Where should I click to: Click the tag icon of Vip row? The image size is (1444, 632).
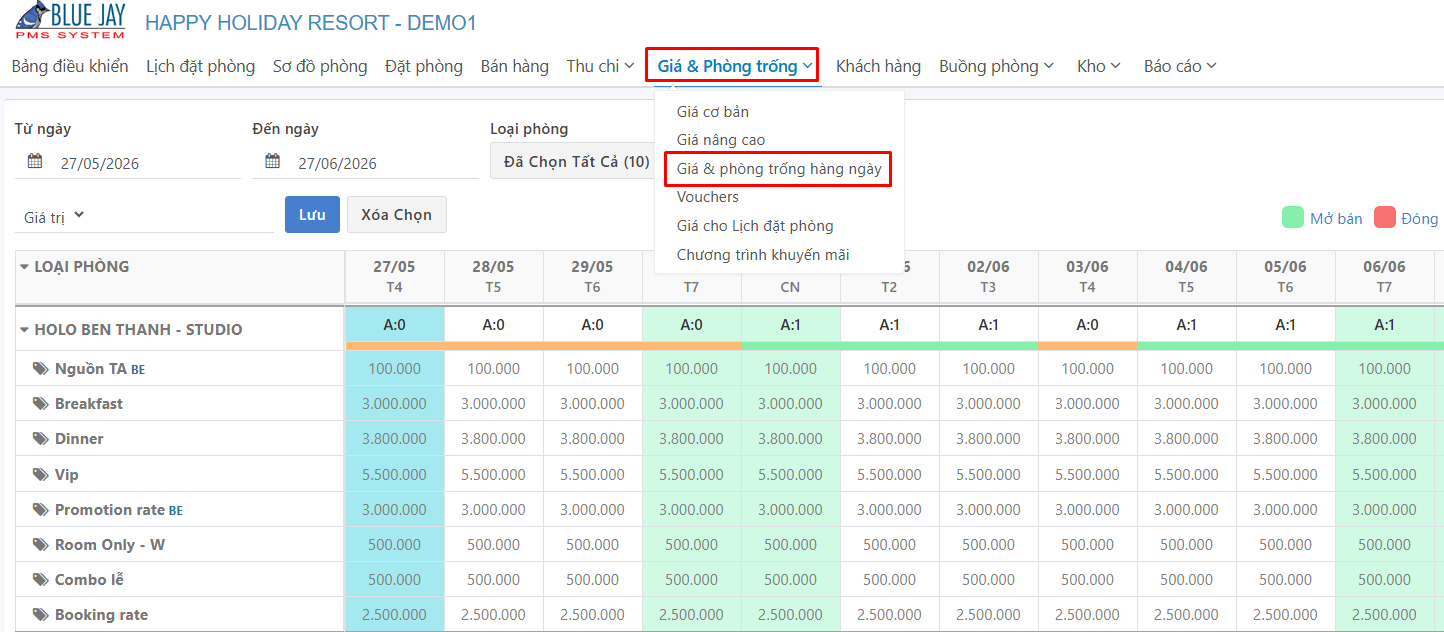[40, 475]
